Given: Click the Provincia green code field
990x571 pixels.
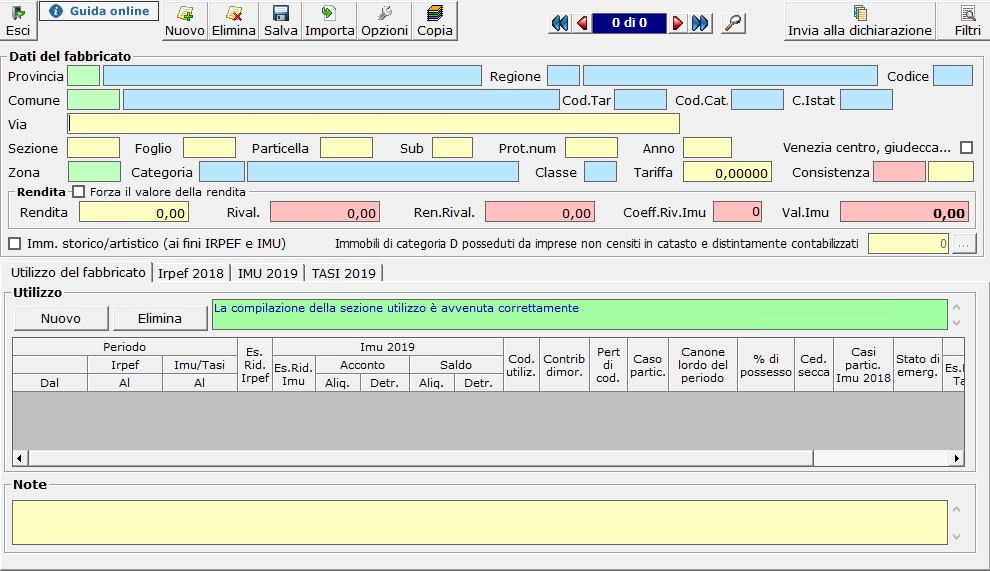Looking at the screenshot, I should 83,76.
